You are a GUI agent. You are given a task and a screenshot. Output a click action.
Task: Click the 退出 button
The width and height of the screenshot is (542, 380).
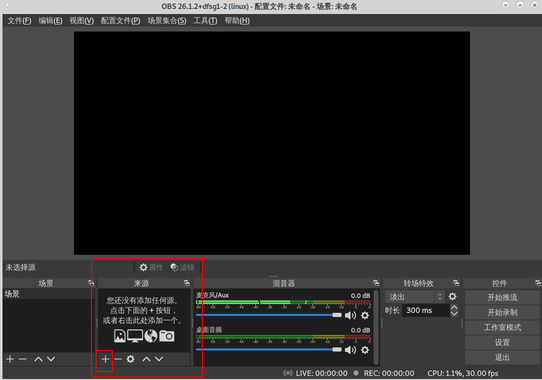coord(502,358)
